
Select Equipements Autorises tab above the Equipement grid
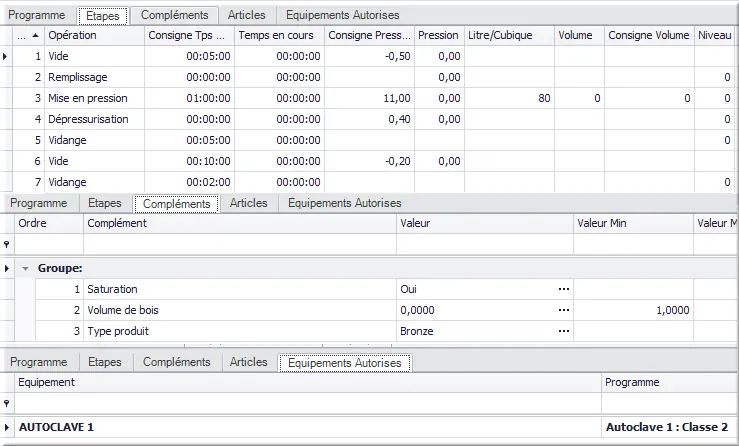[x=345, y=363]
